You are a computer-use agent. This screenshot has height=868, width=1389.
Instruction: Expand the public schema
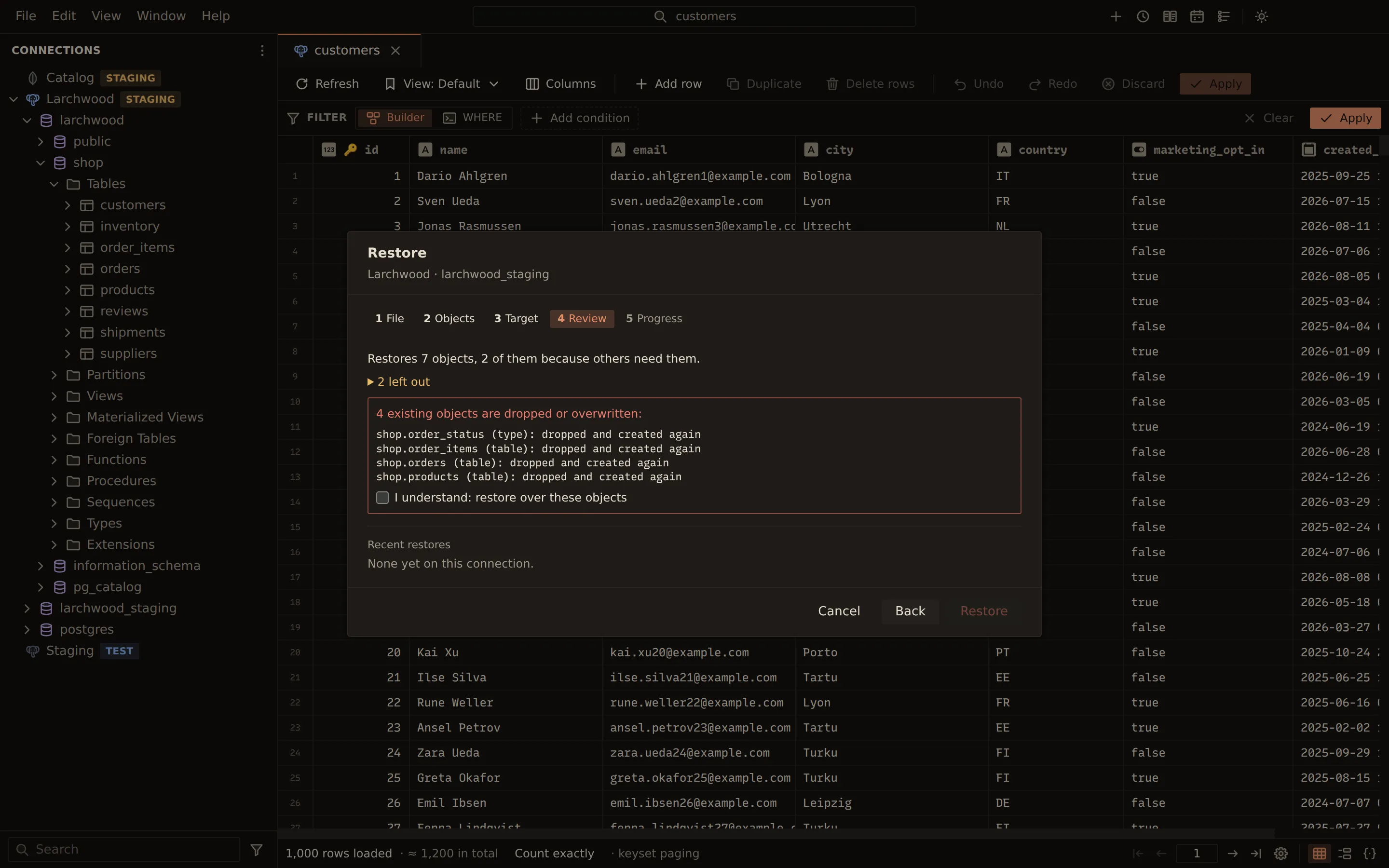pos(40,142)
